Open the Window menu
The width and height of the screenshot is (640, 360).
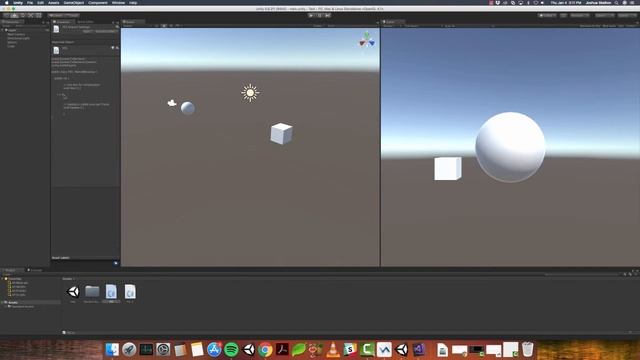point(118,3)
